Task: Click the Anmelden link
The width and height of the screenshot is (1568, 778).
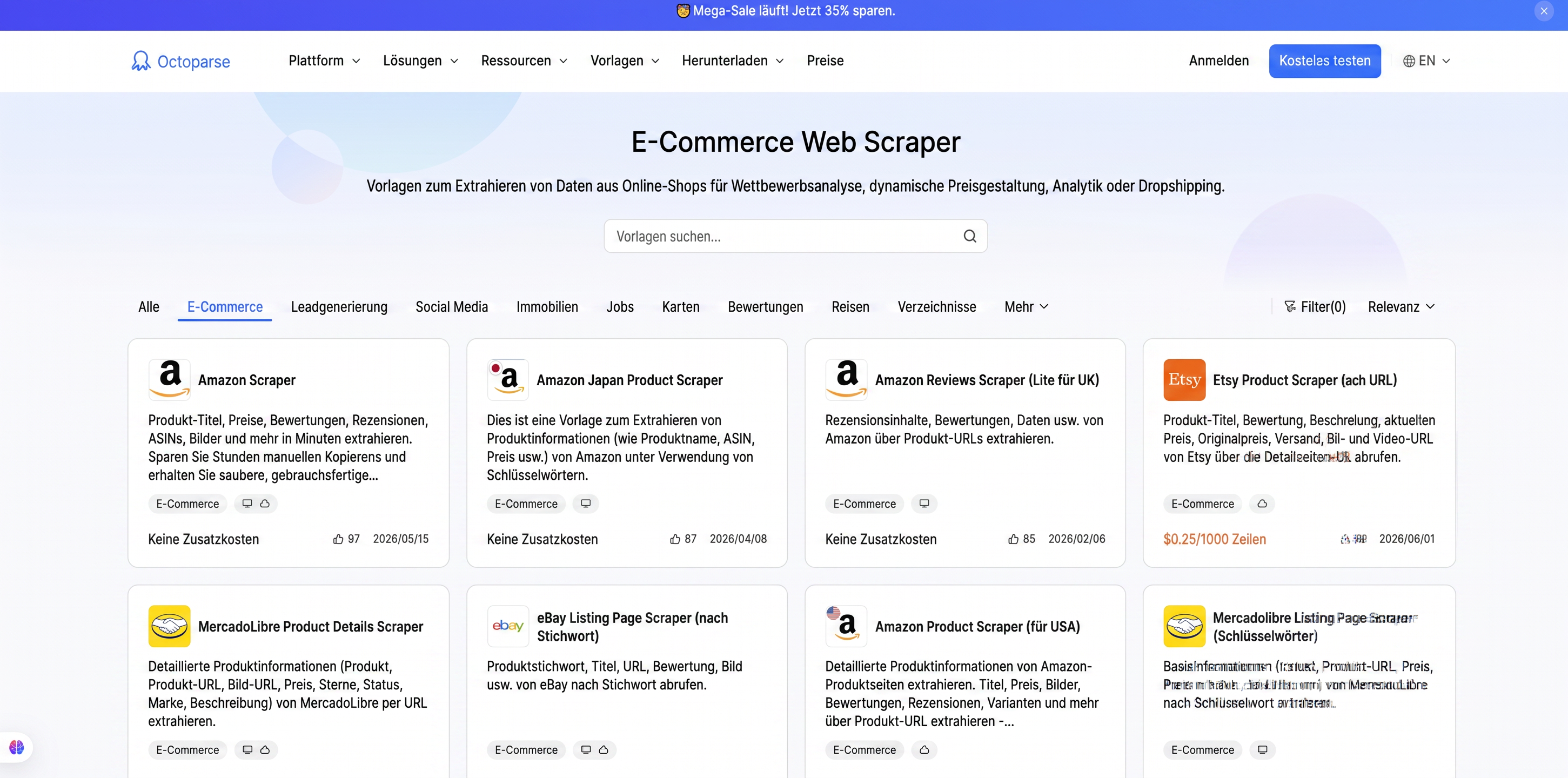Action: coord(1218,61)
